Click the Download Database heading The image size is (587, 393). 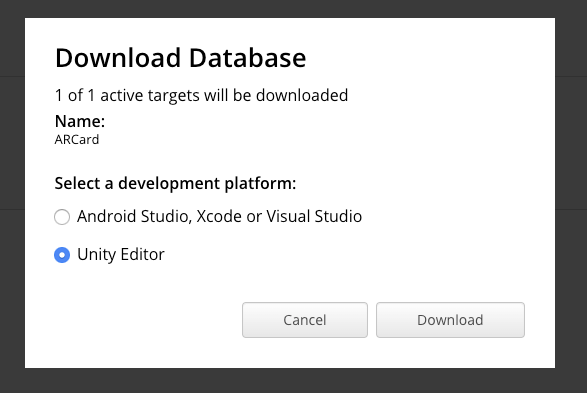(x=180, y=58)
